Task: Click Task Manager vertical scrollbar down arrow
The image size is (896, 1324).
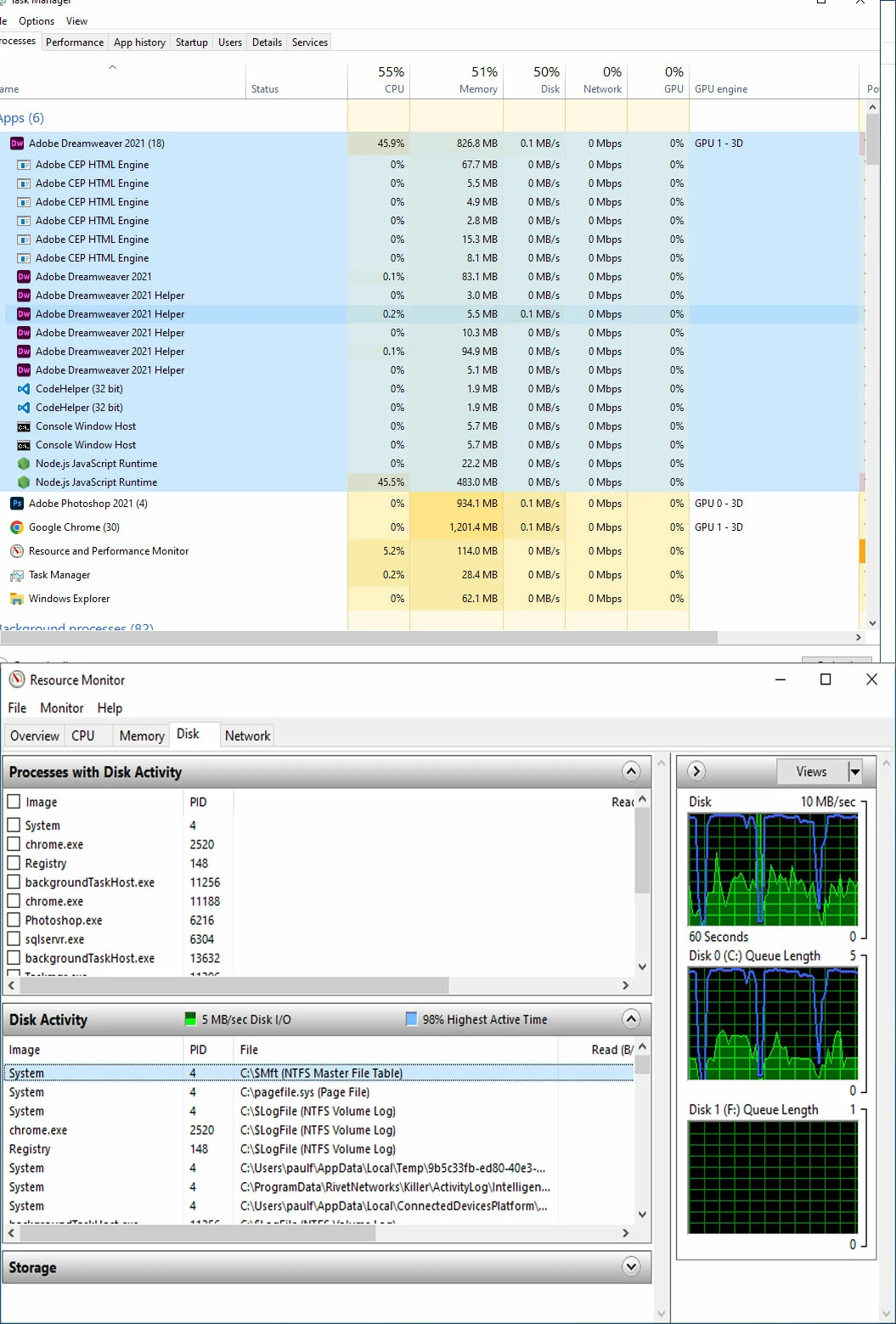Action: [872, 623]
